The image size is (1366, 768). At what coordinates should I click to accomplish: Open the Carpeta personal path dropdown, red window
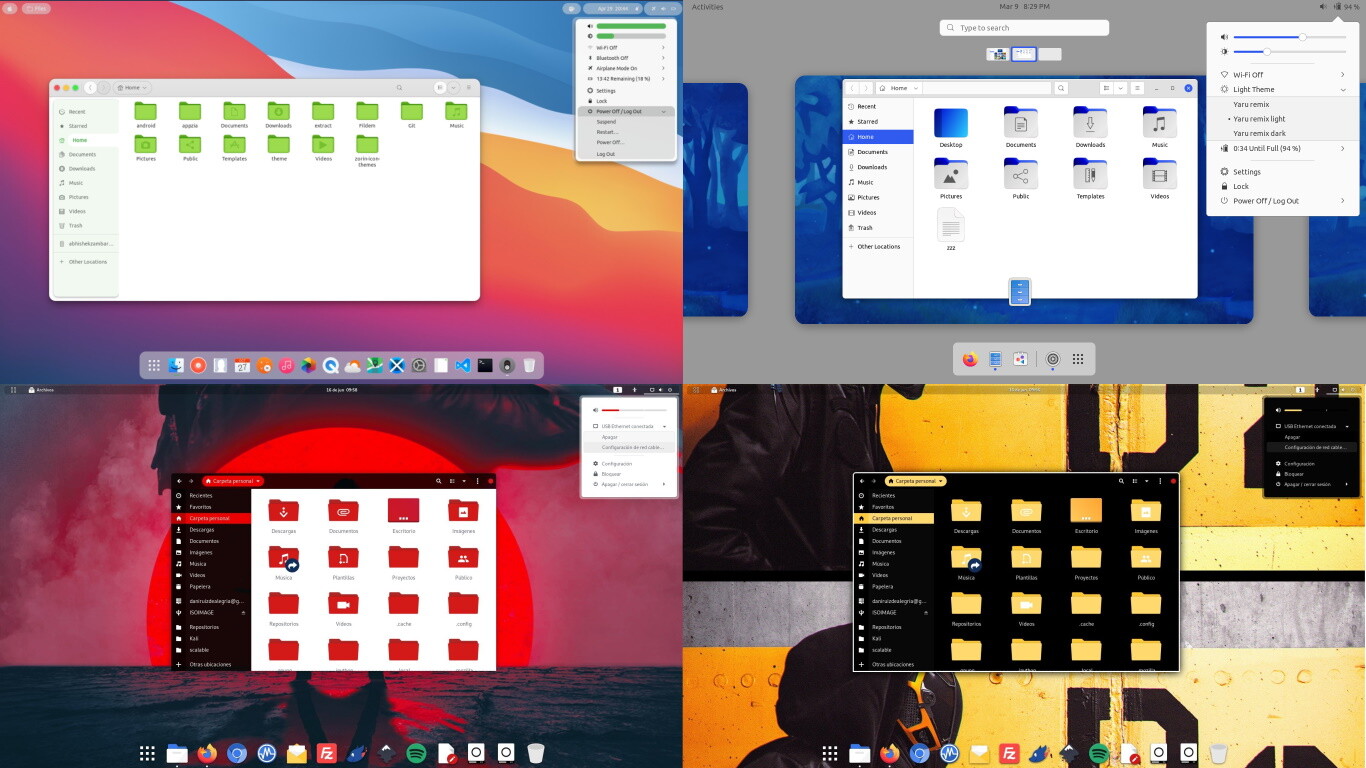[x=233, y=481]
